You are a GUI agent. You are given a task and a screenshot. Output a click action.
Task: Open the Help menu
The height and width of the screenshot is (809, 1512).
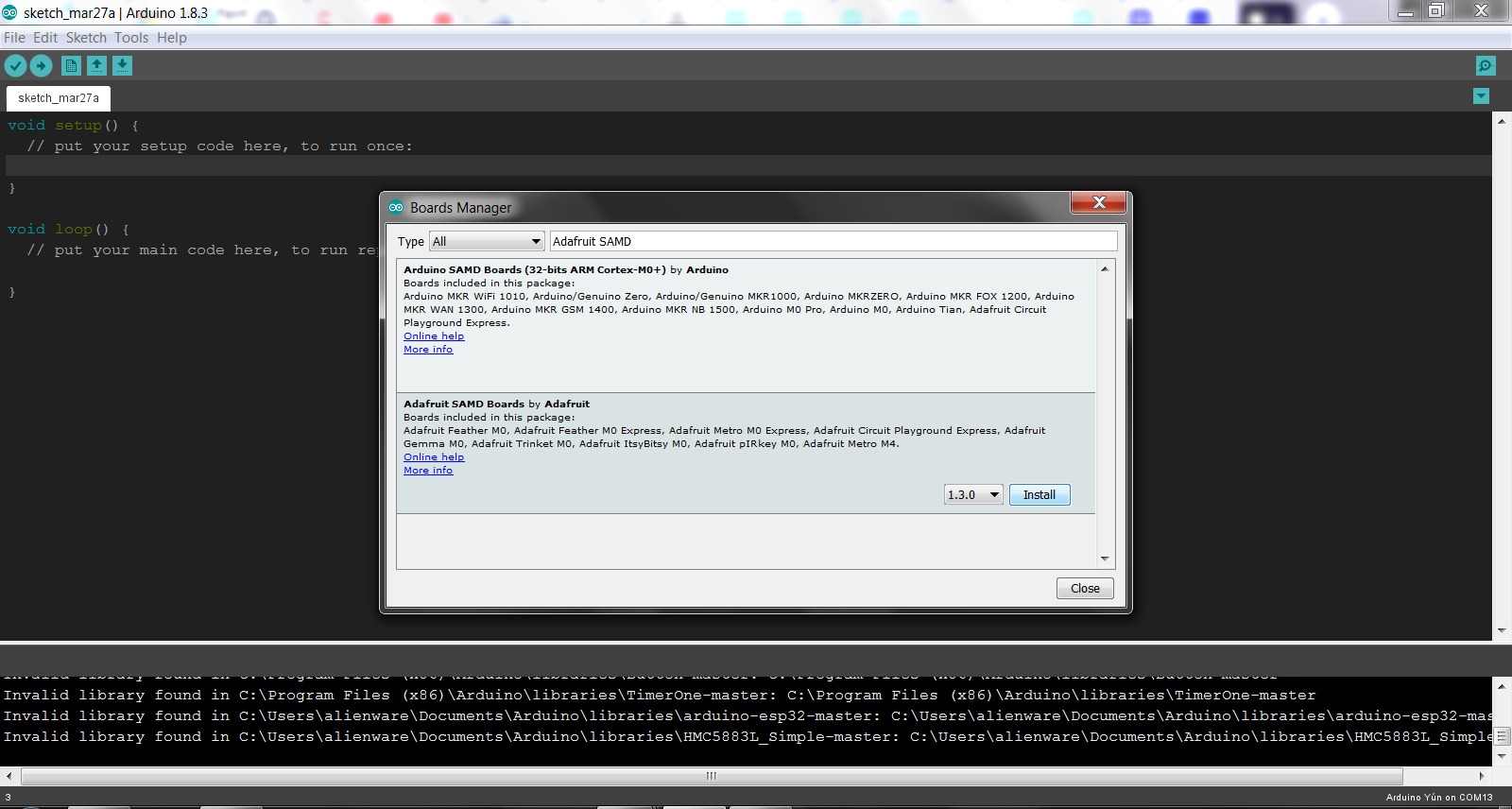pyautogui.click(x=172, y=38)
